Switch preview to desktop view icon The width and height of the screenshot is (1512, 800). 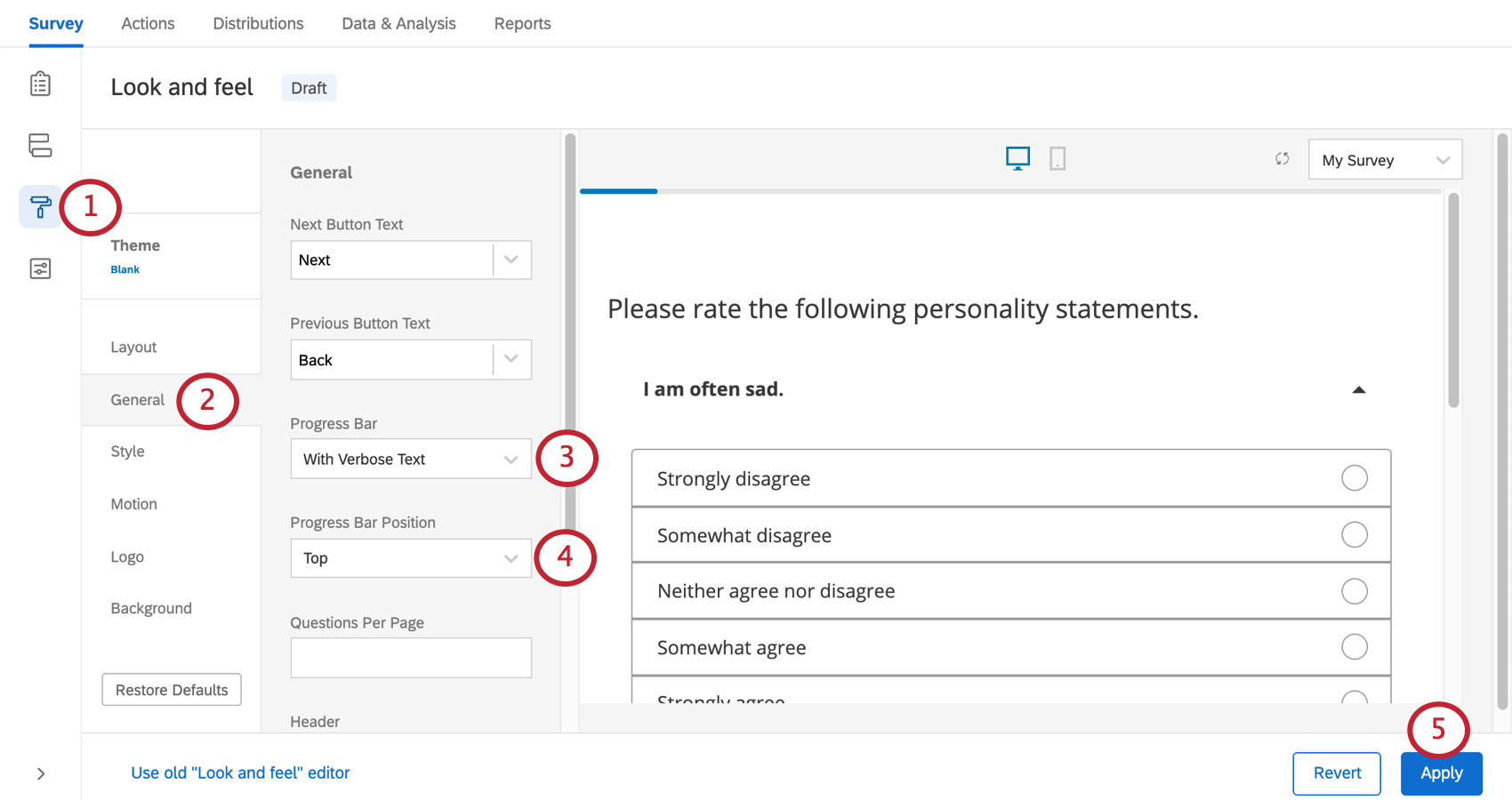tap(1017, 158)
